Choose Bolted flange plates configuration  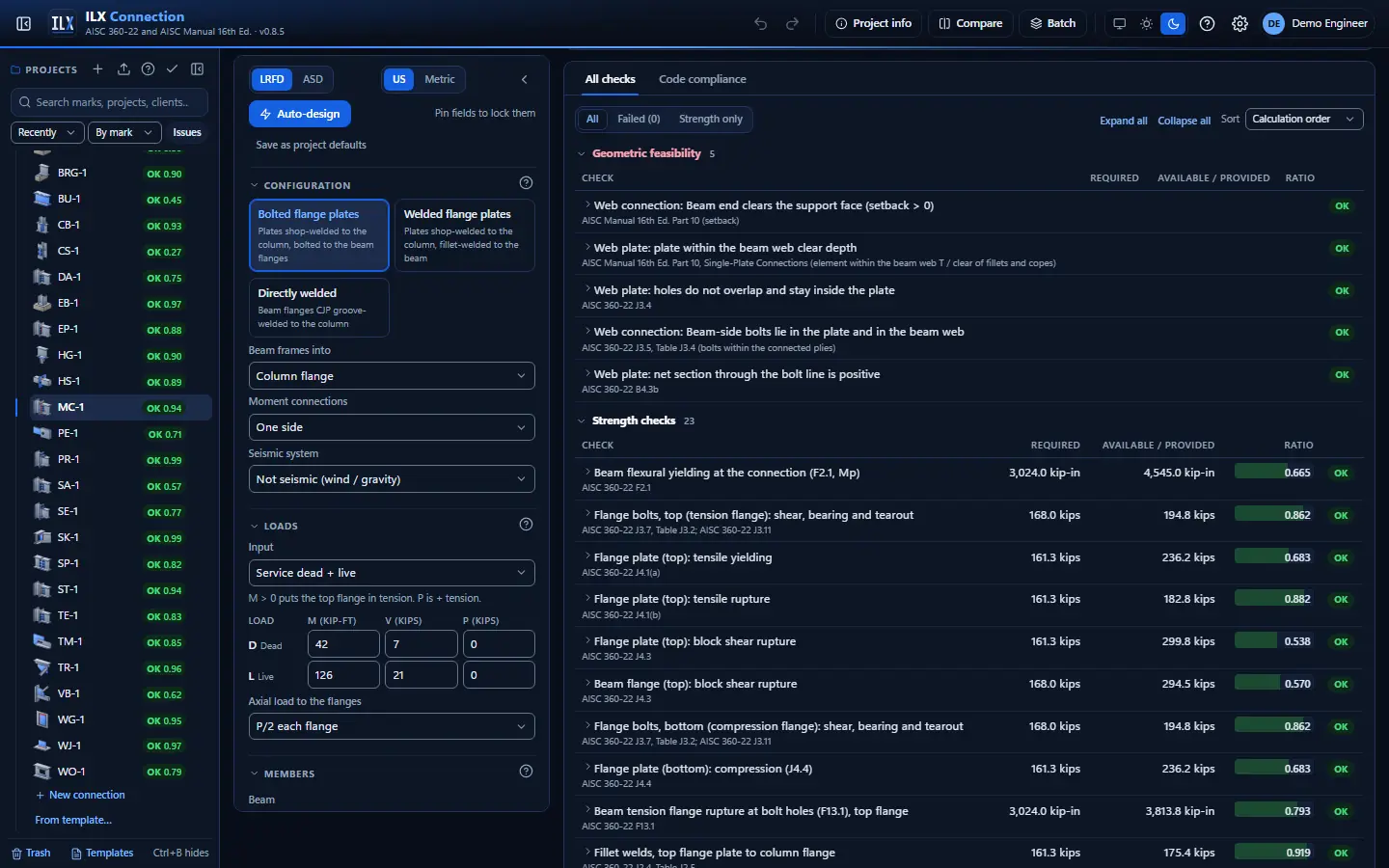319,235
